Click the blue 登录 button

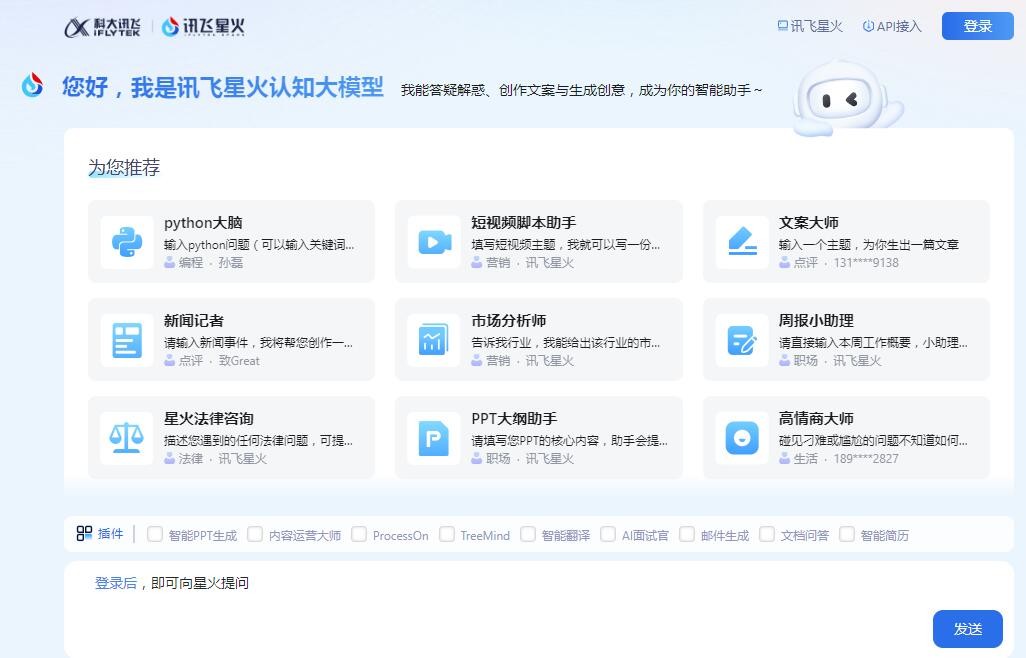tap(978, 26)
